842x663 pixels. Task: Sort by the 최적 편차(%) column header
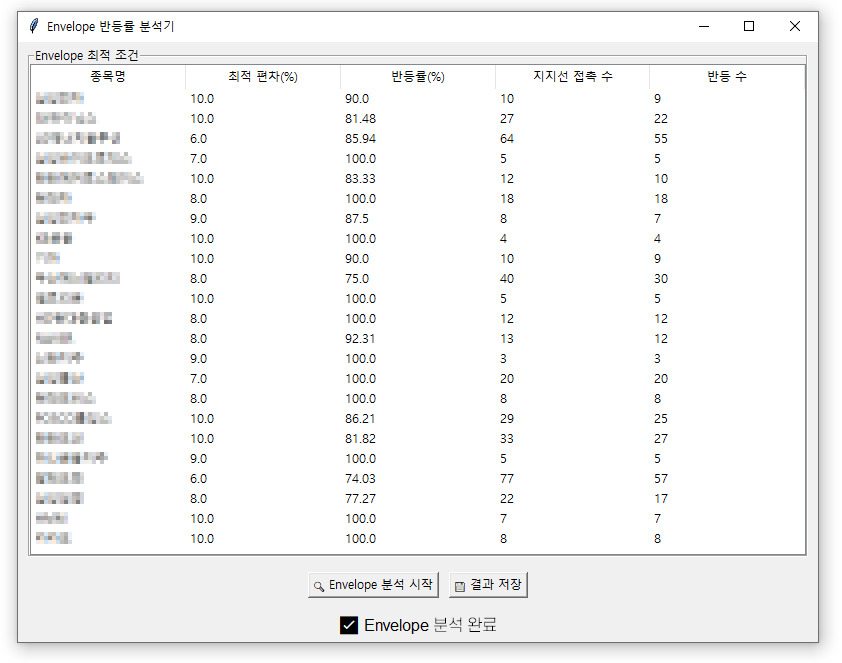tap(263, 76)
